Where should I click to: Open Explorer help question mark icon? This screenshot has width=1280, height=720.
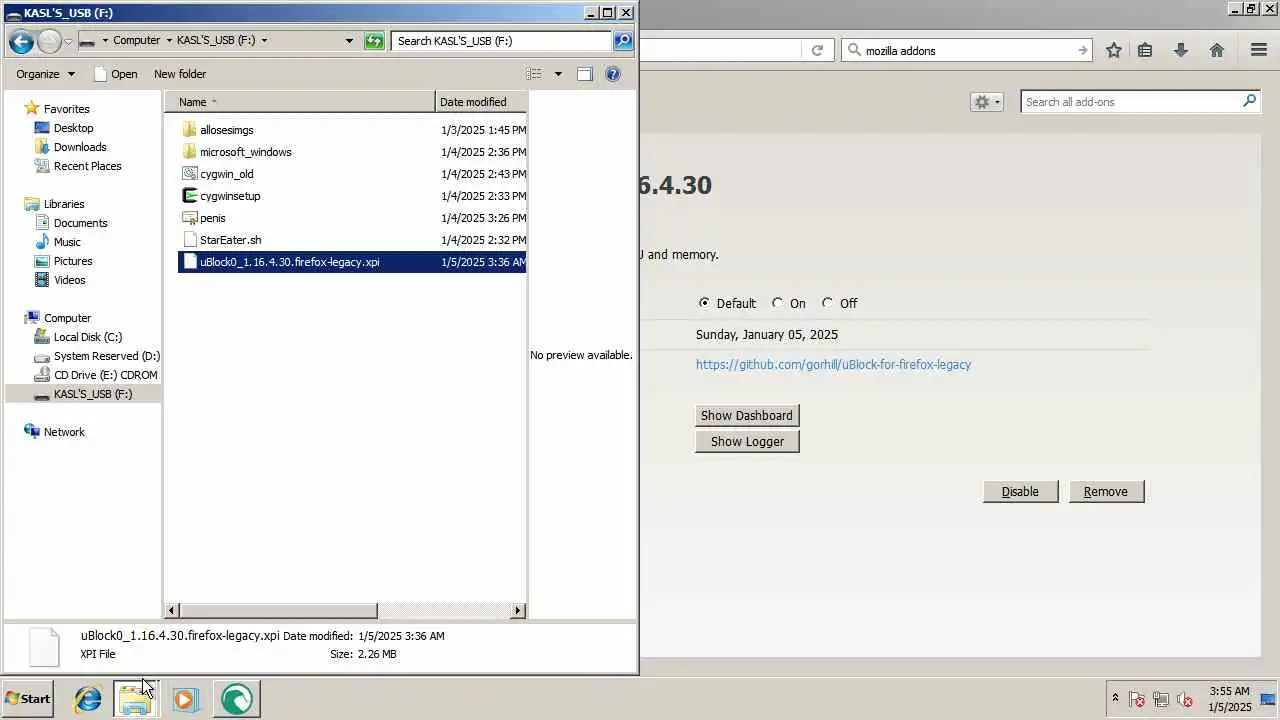(613, 74)
